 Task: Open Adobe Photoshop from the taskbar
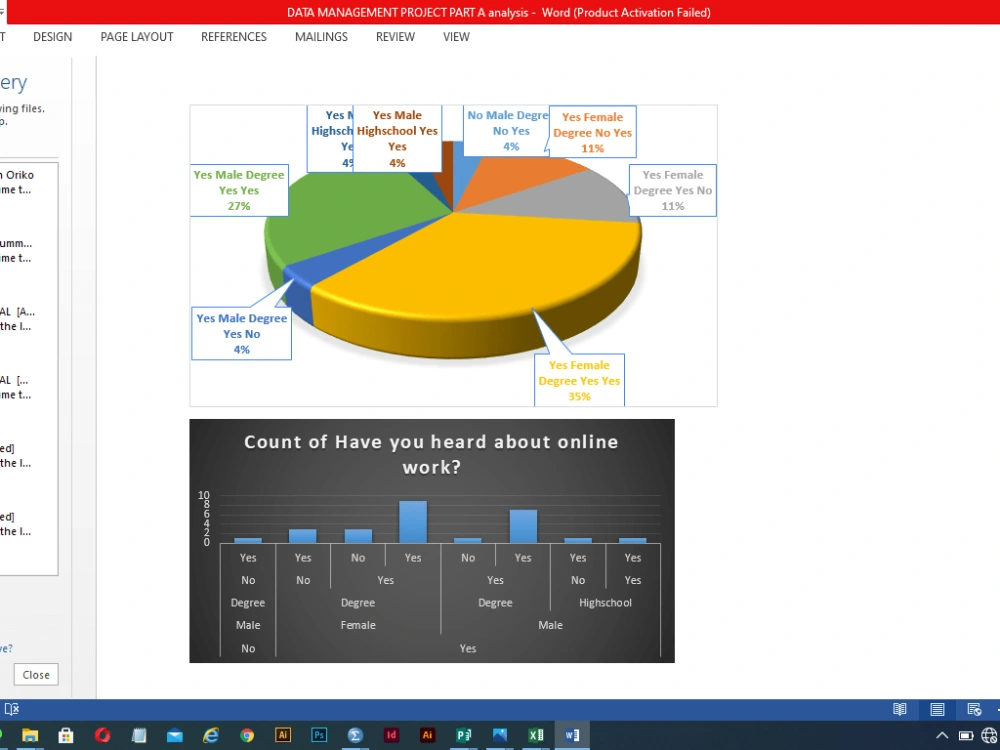click(319, 735)
